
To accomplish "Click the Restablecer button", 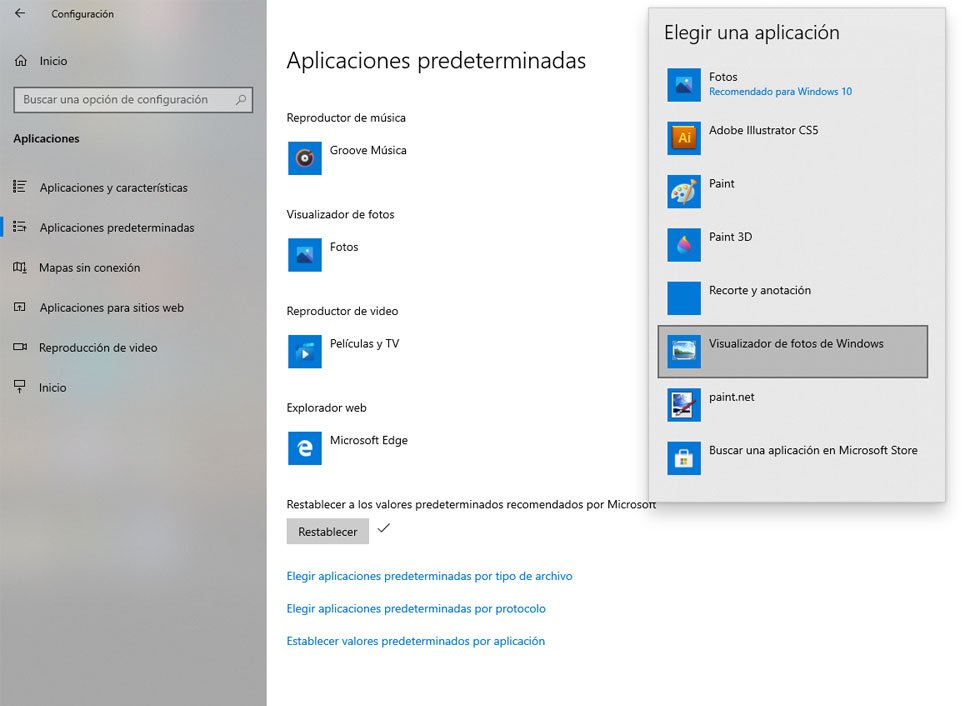I will [327, 532].
